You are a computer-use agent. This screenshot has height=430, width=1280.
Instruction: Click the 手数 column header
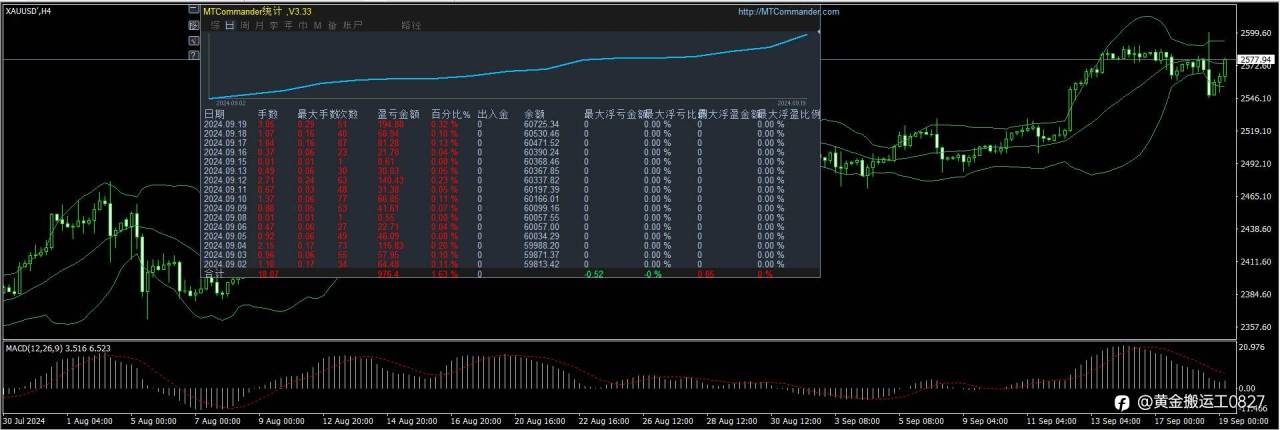[269, 114]
